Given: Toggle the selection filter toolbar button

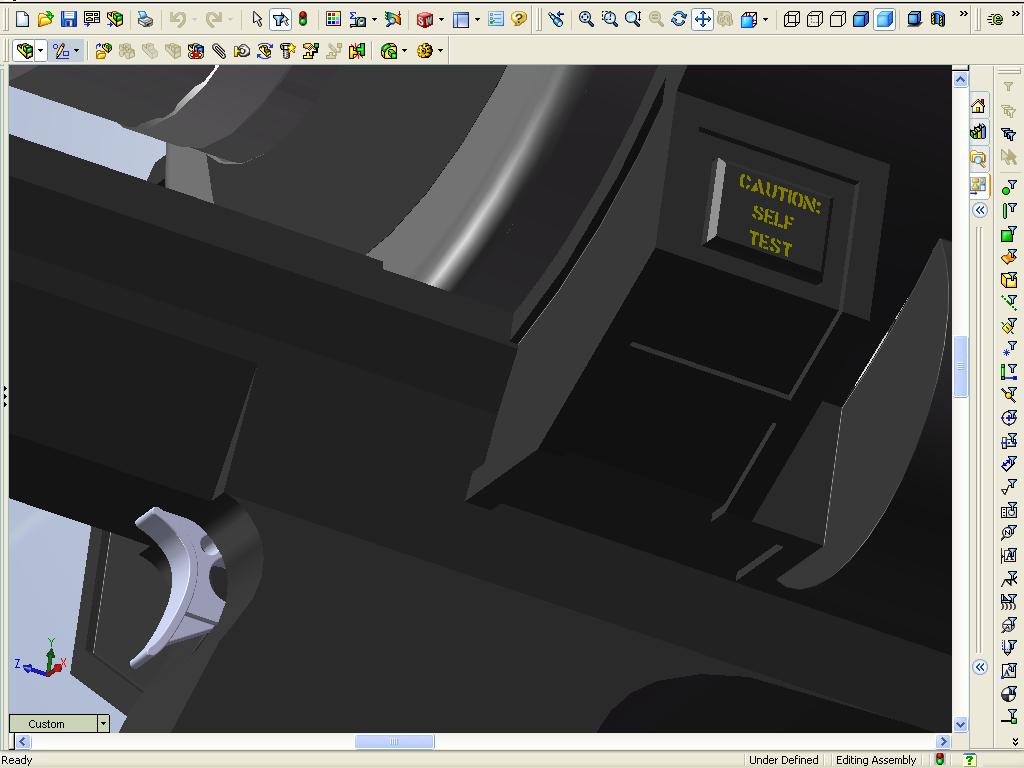Looking at the screenshot, I should point(280,19).
